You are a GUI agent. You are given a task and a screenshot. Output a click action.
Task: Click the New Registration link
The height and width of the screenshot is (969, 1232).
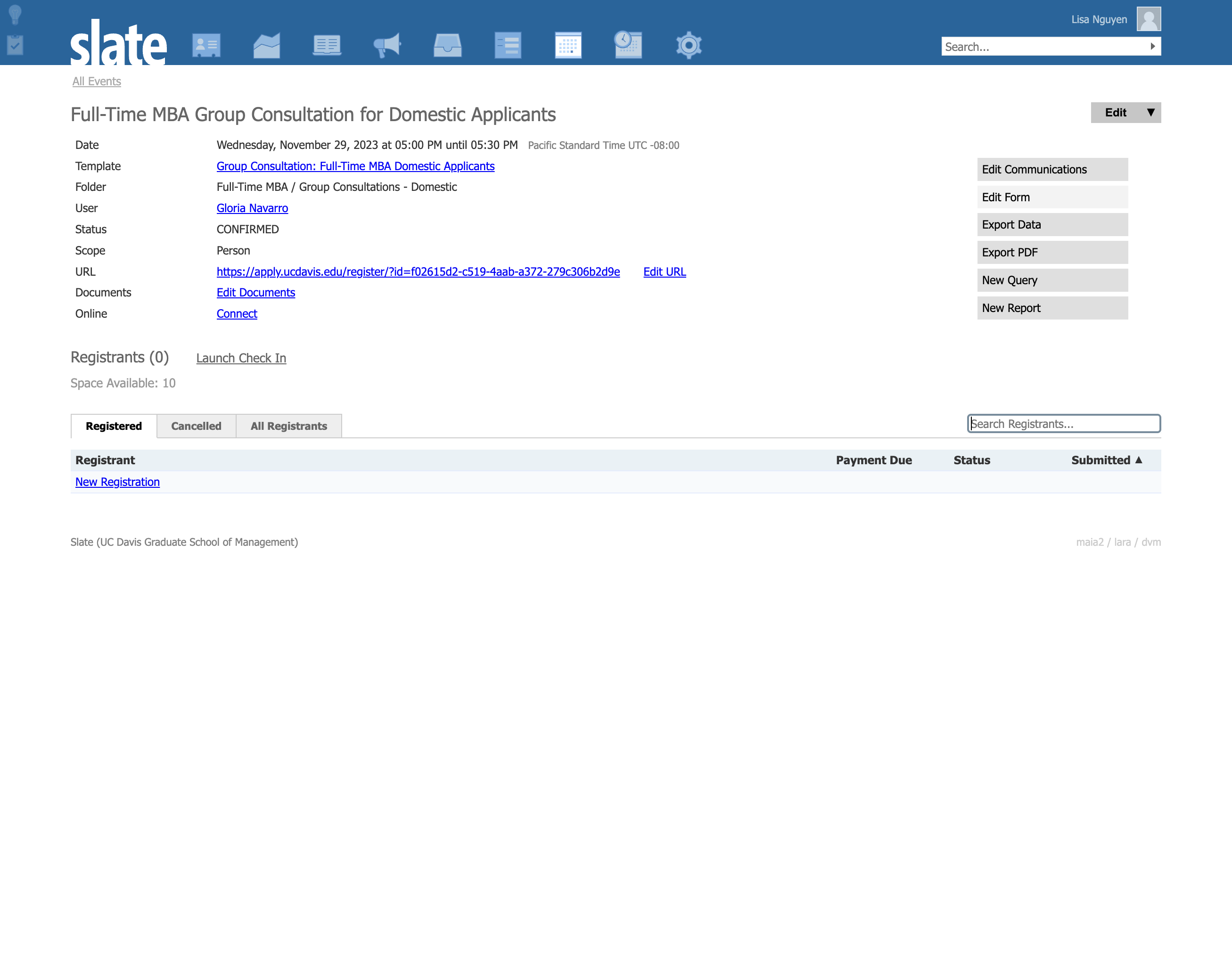coord(117,482)
